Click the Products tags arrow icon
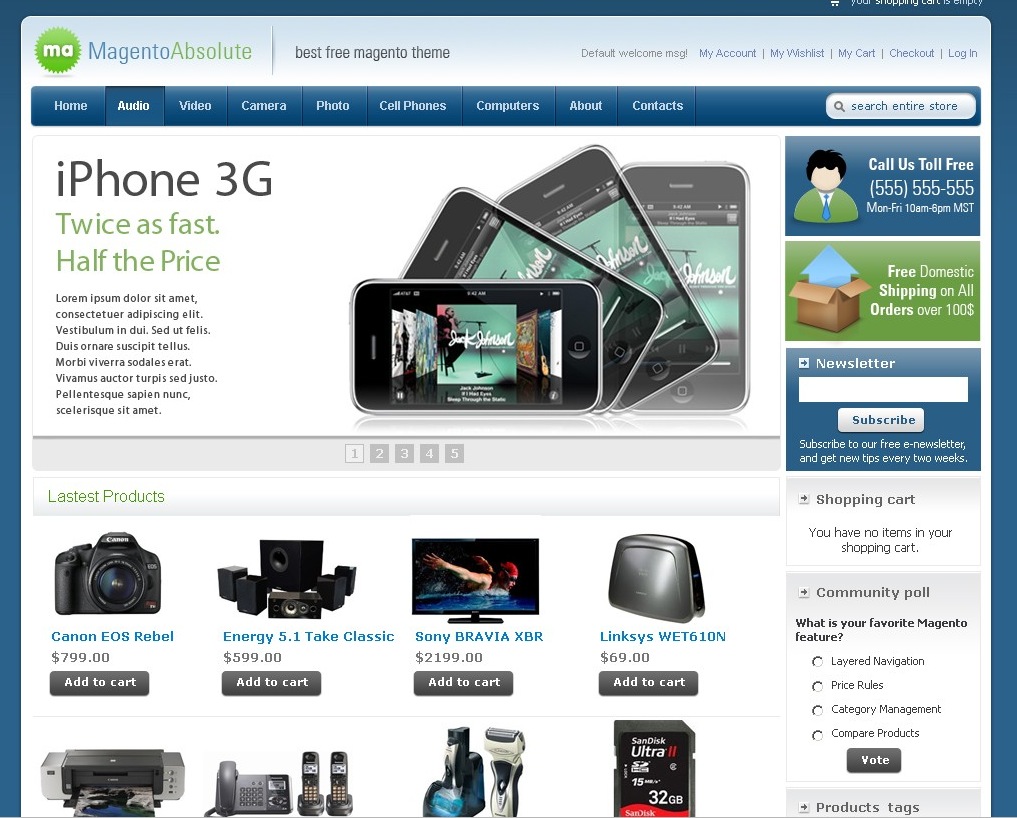1017x818 pixels. coord(804,808)
